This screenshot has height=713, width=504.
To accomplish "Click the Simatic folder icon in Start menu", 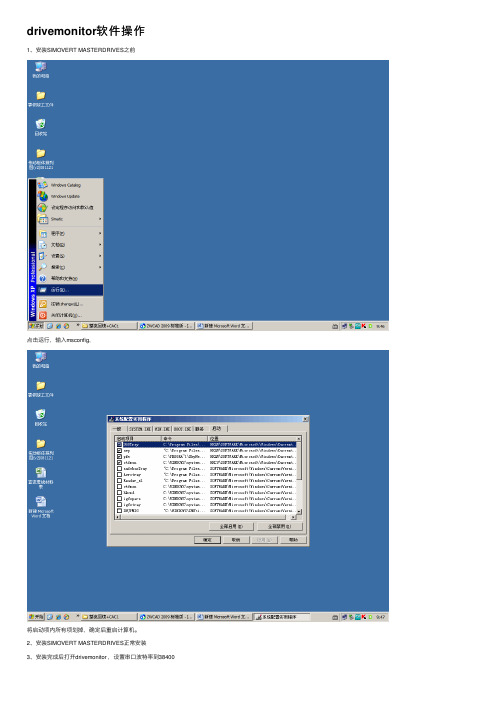I will [43, 219].
